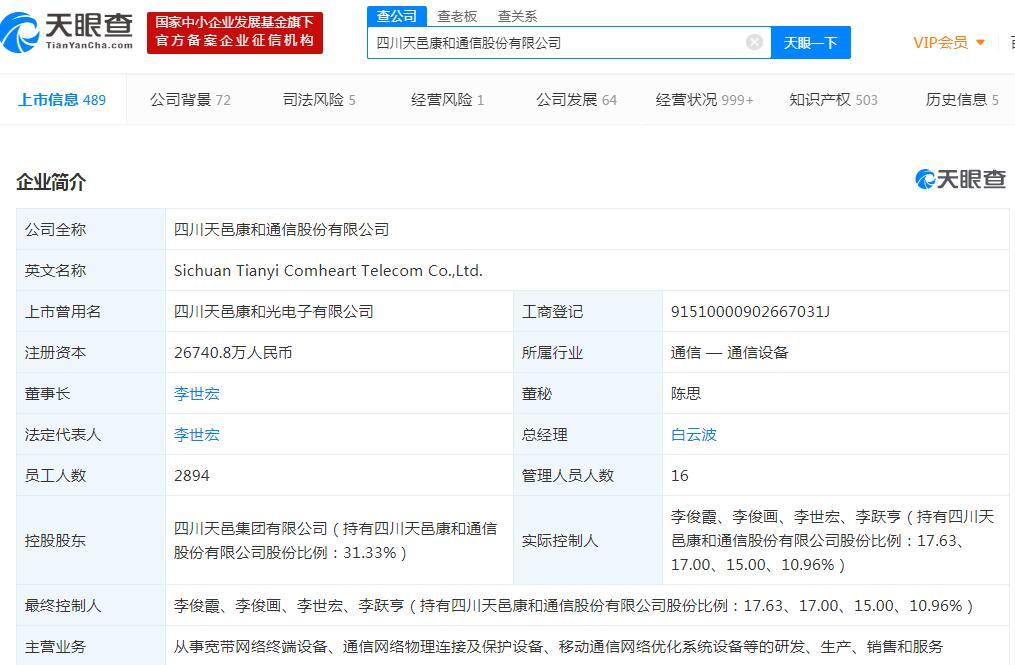
Task: Open 李世宏 link in 法定代表人 row
Action: click(x=197, y=434)
